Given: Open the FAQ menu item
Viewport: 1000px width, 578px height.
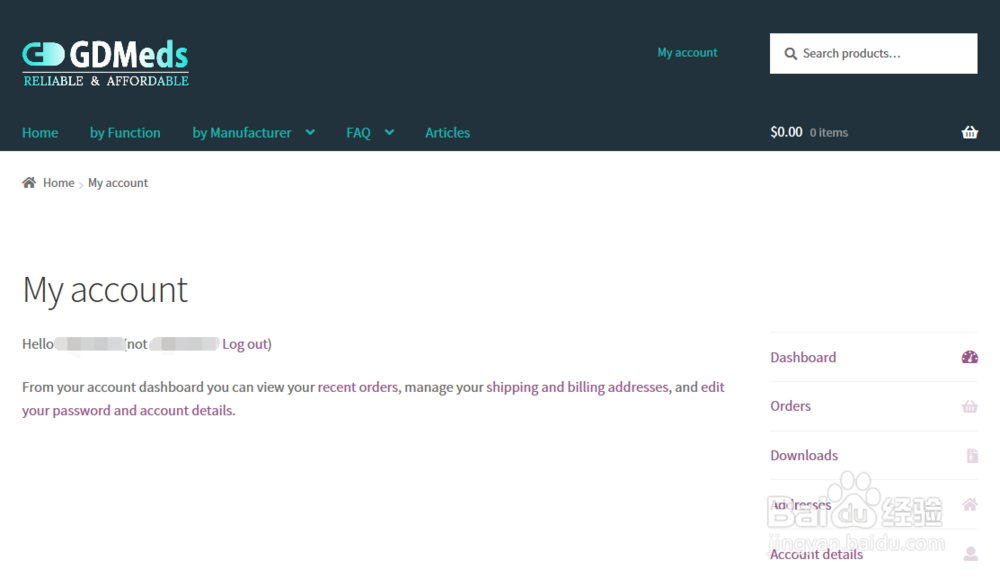Looking at the screenshot, I should 358,133.
